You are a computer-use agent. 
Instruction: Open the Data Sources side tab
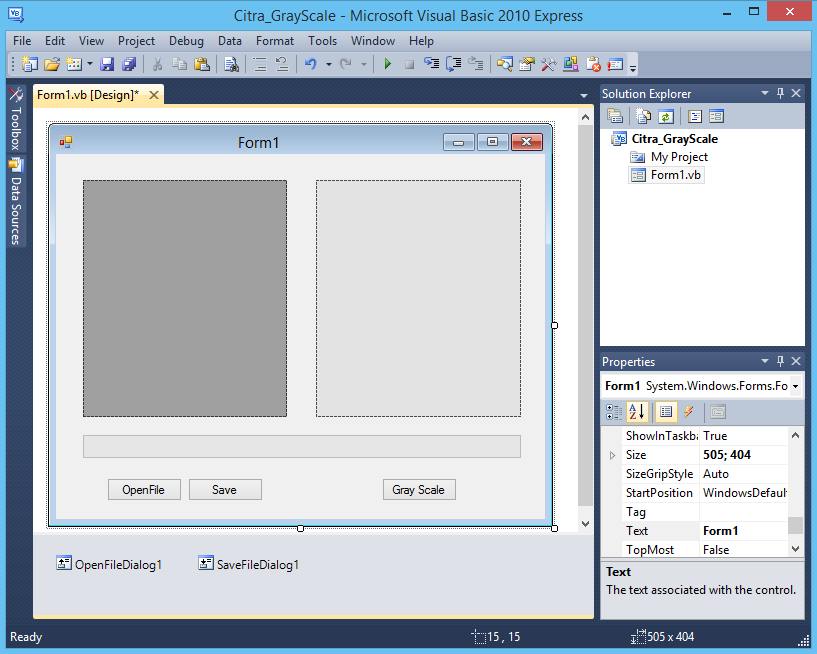click(x=16, y=202)
